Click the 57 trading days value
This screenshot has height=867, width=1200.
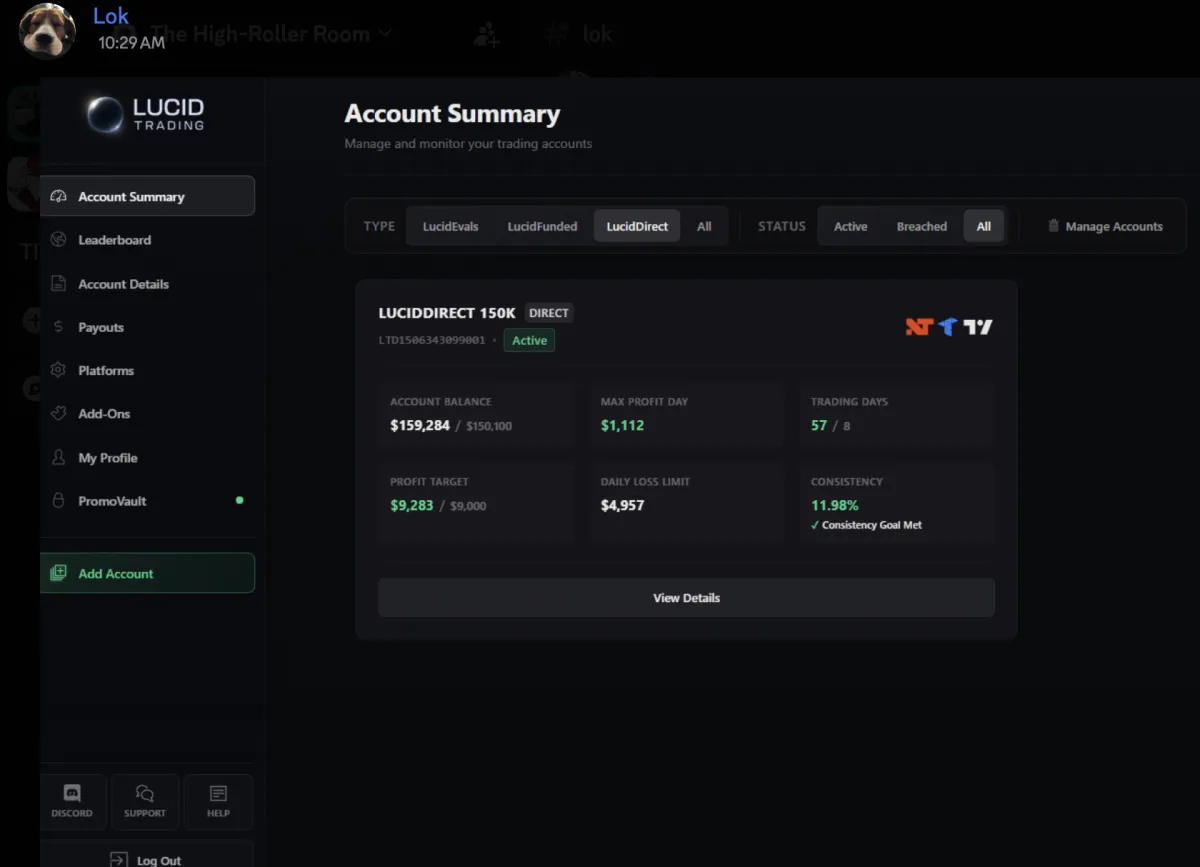point(819,425)
